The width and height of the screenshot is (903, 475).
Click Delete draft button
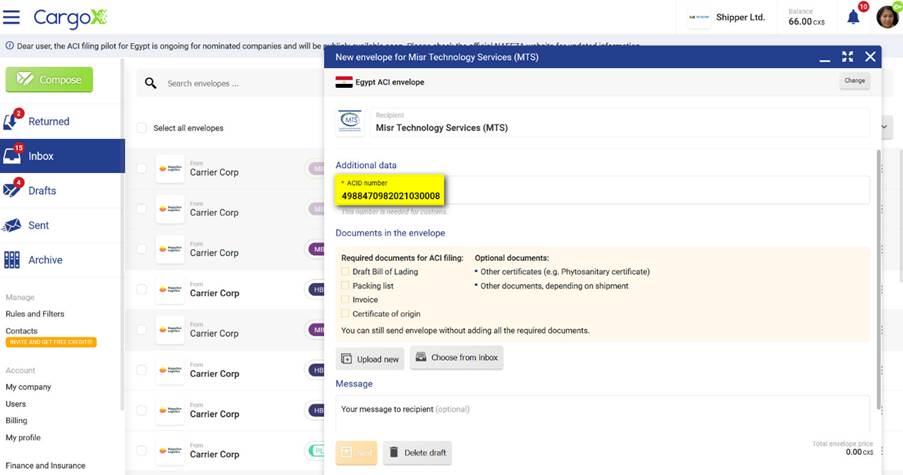pyautogui.click(x=418, y=453)
